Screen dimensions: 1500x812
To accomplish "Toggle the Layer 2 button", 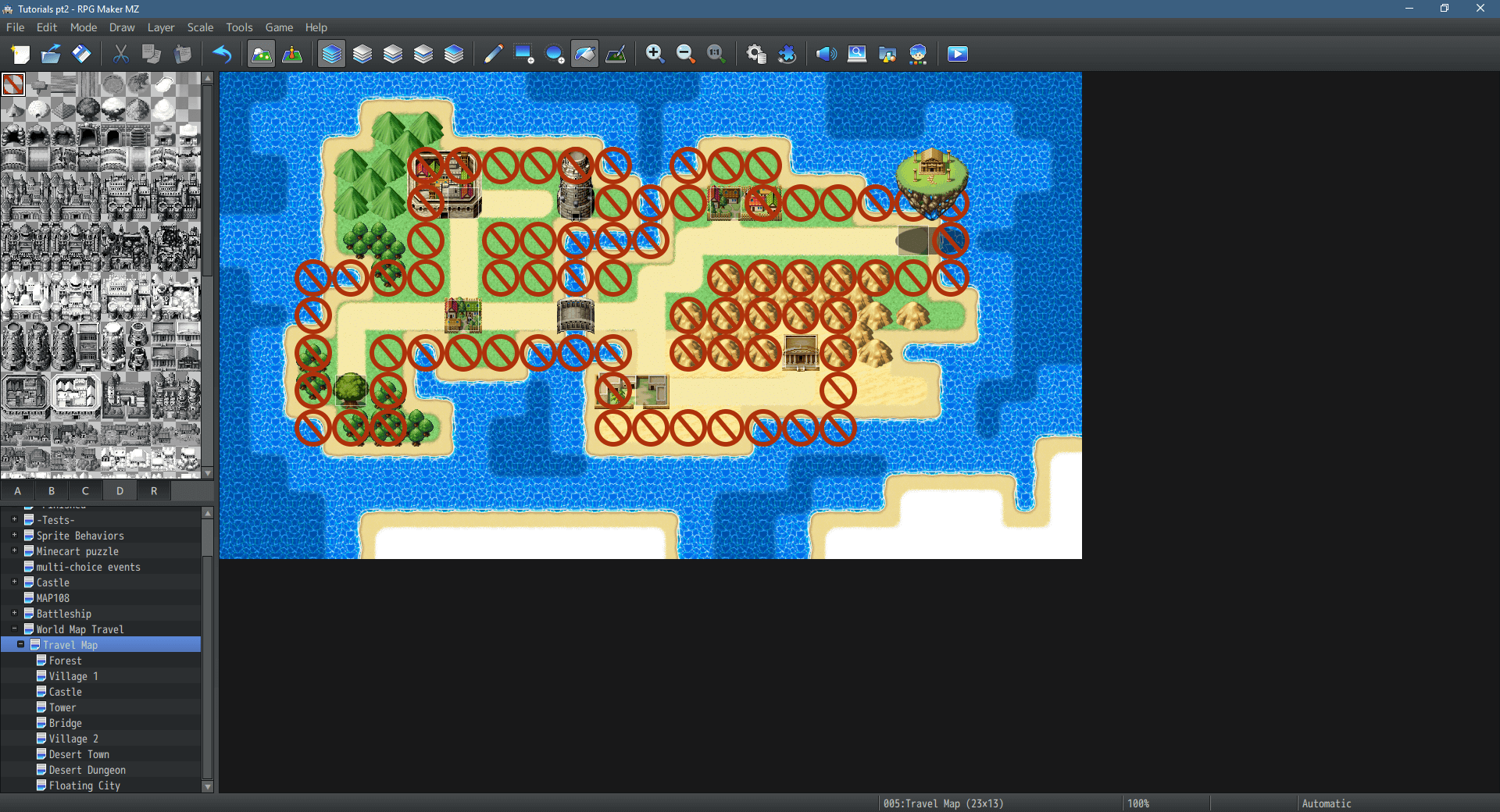I will (x=392, y=54).
